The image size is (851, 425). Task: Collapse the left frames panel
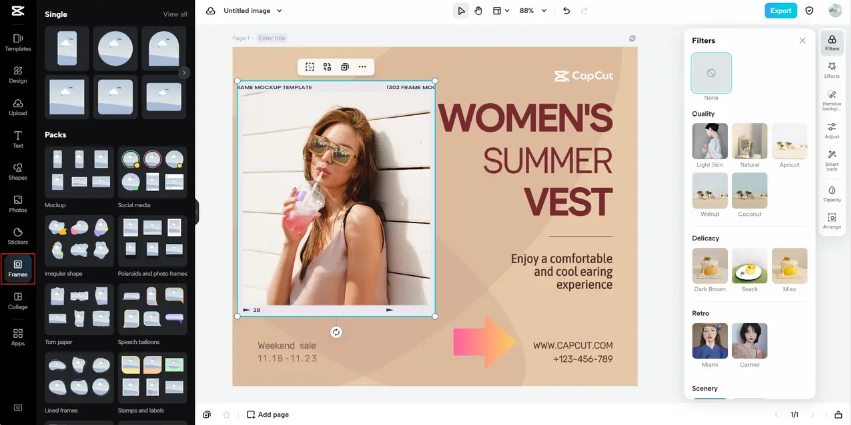(196, 212)
